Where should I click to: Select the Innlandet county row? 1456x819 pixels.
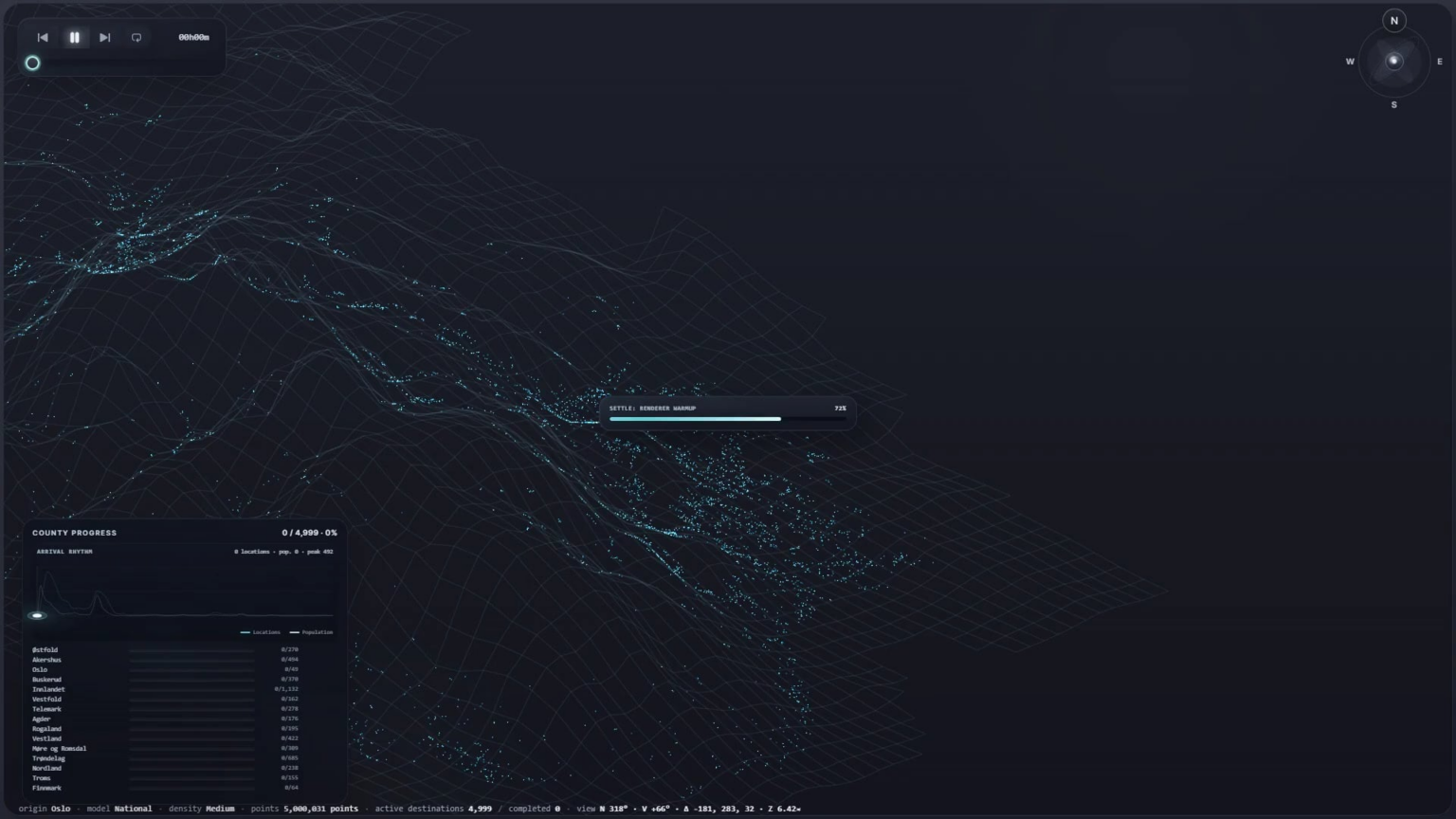coord(165,689)
